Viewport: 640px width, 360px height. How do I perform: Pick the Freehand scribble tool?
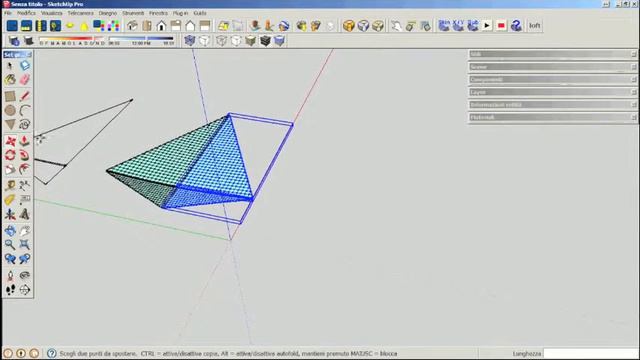point(24,124)
